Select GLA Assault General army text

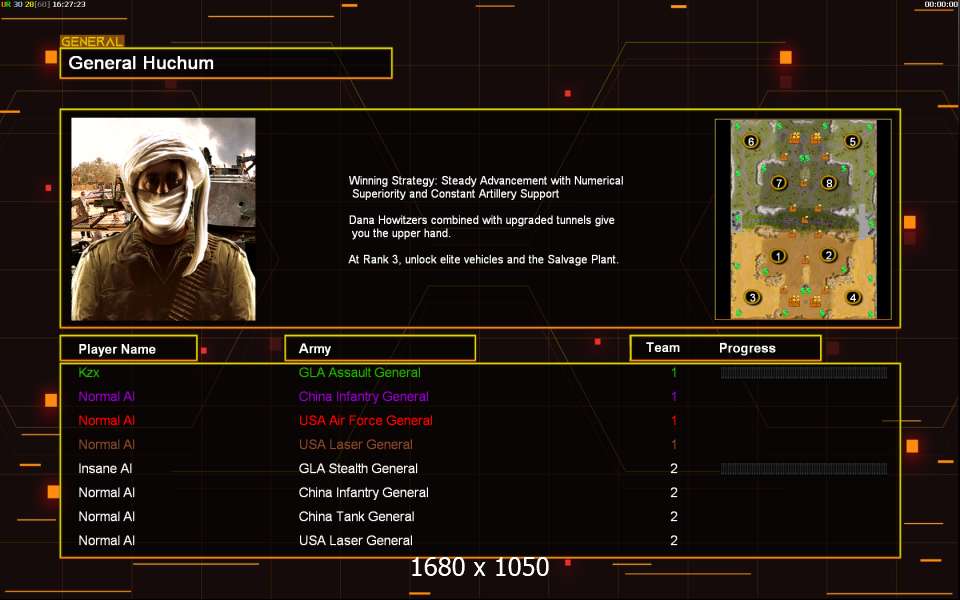click(359, 372)
